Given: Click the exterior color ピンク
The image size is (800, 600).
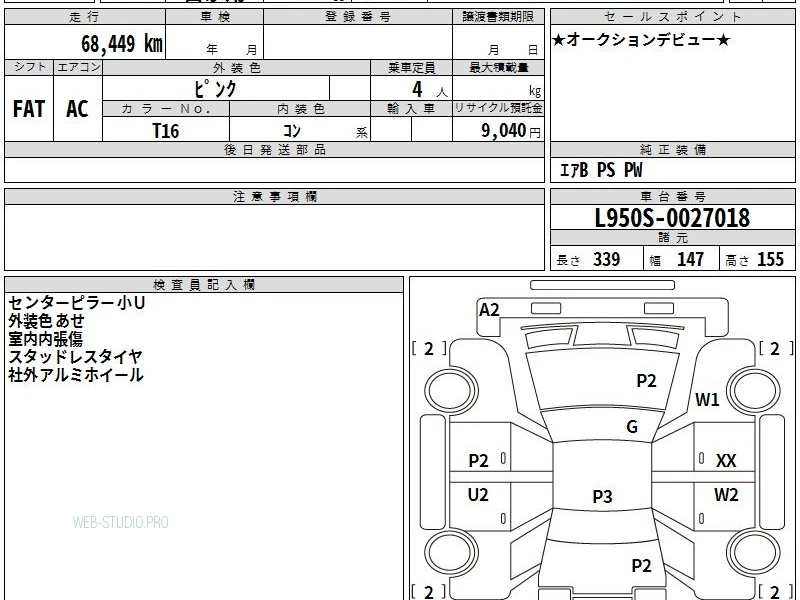Looking at the screenshot, I should 216,89.
